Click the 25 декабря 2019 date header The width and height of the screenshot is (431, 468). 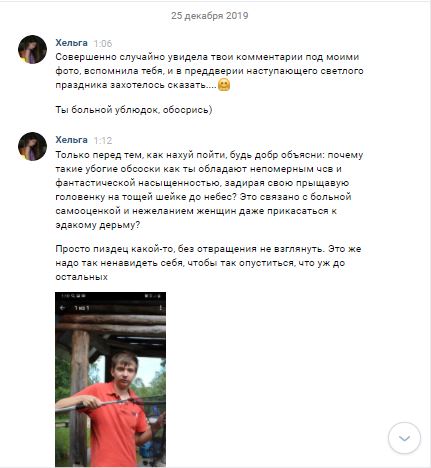point(209,16)
